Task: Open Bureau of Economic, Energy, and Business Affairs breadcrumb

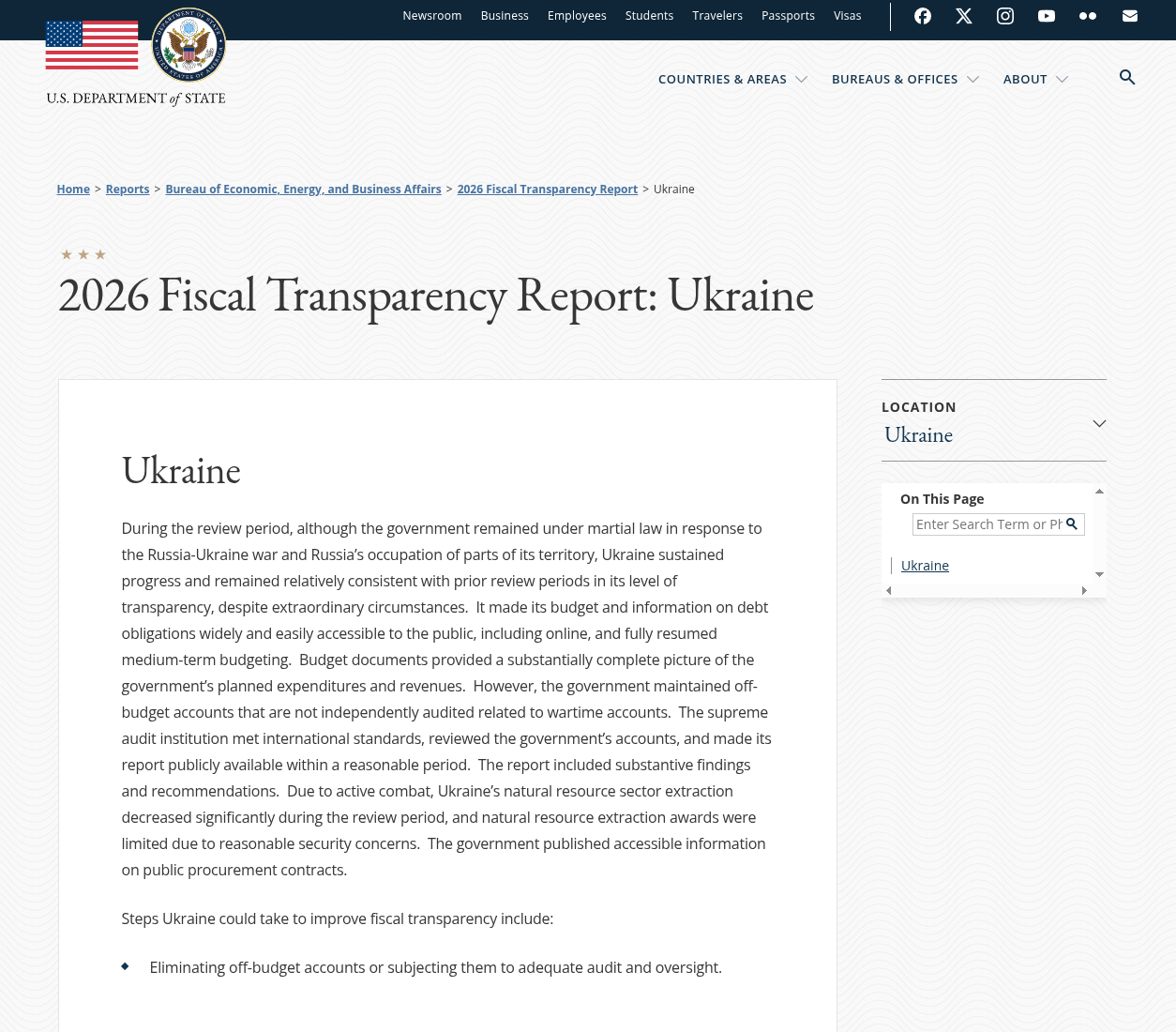Action: (303, 190)
